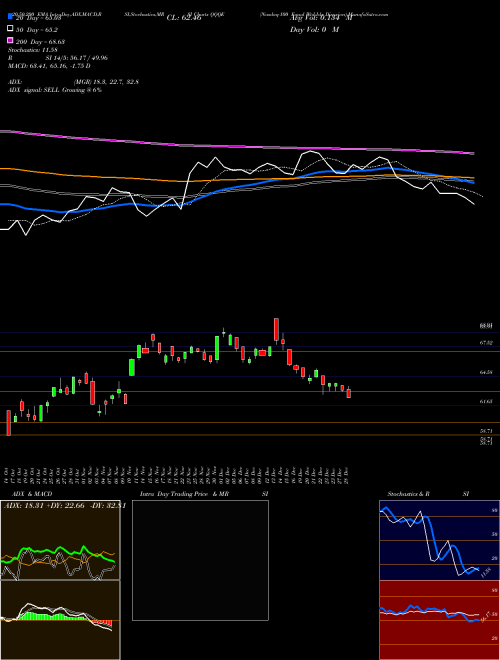Click the 'ADX signal: SELL Growing @ 6%' text
The height and width of the screenshot is (660, 500).
click(x=55, y=90)
